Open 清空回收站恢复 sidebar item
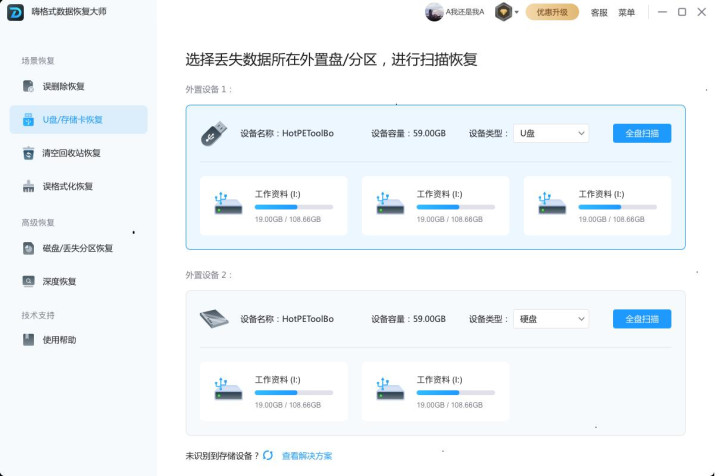Image resolution: width=719 pixels, height=476 pixels. coord(71,153)
